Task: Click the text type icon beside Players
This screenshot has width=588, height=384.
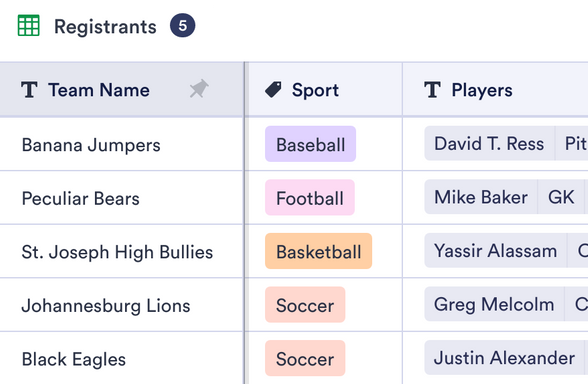Action: (x=432, y=90)
